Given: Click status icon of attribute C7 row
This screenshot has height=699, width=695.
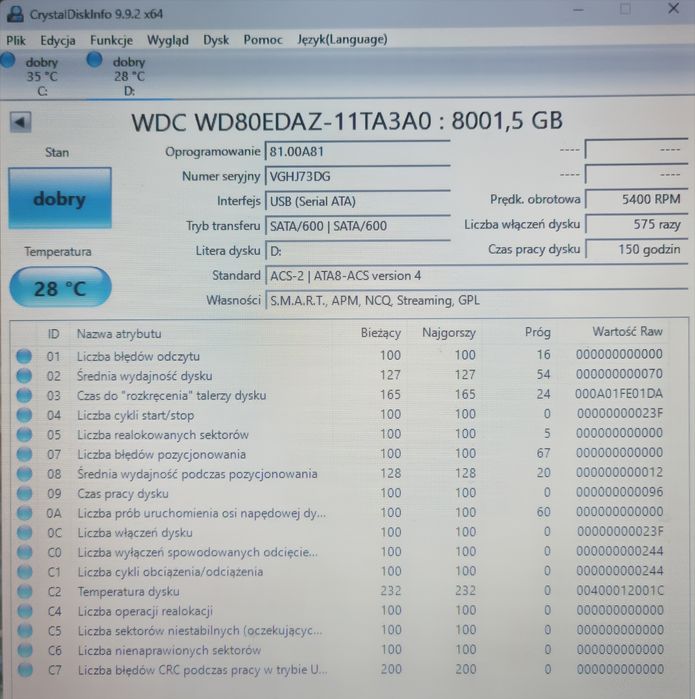Looking at the screenshot, I should pyautogui.click(x=25, y=670).
